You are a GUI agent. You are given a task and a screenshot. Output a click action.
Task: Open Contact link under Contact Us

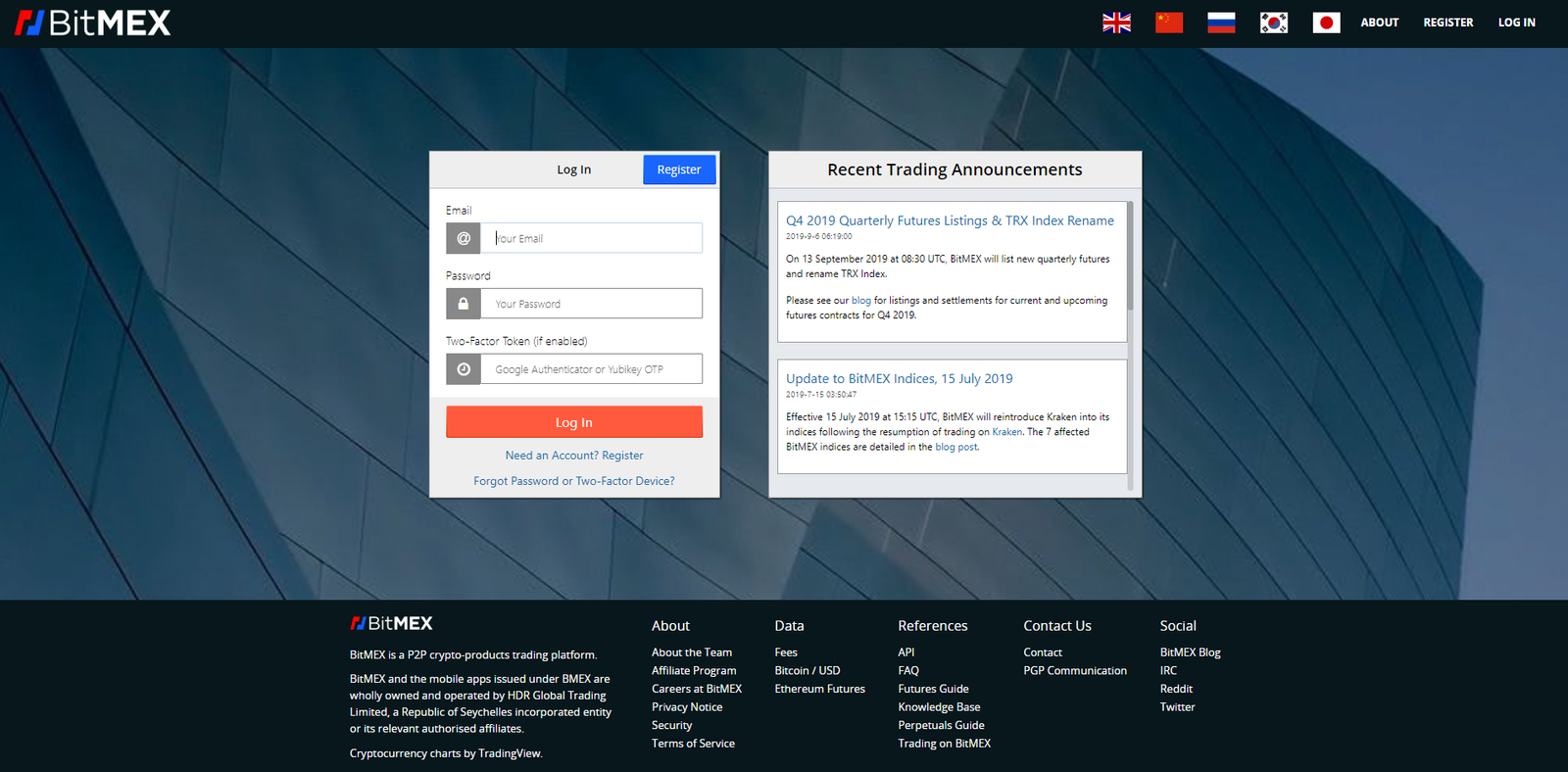coord(1043,652)
